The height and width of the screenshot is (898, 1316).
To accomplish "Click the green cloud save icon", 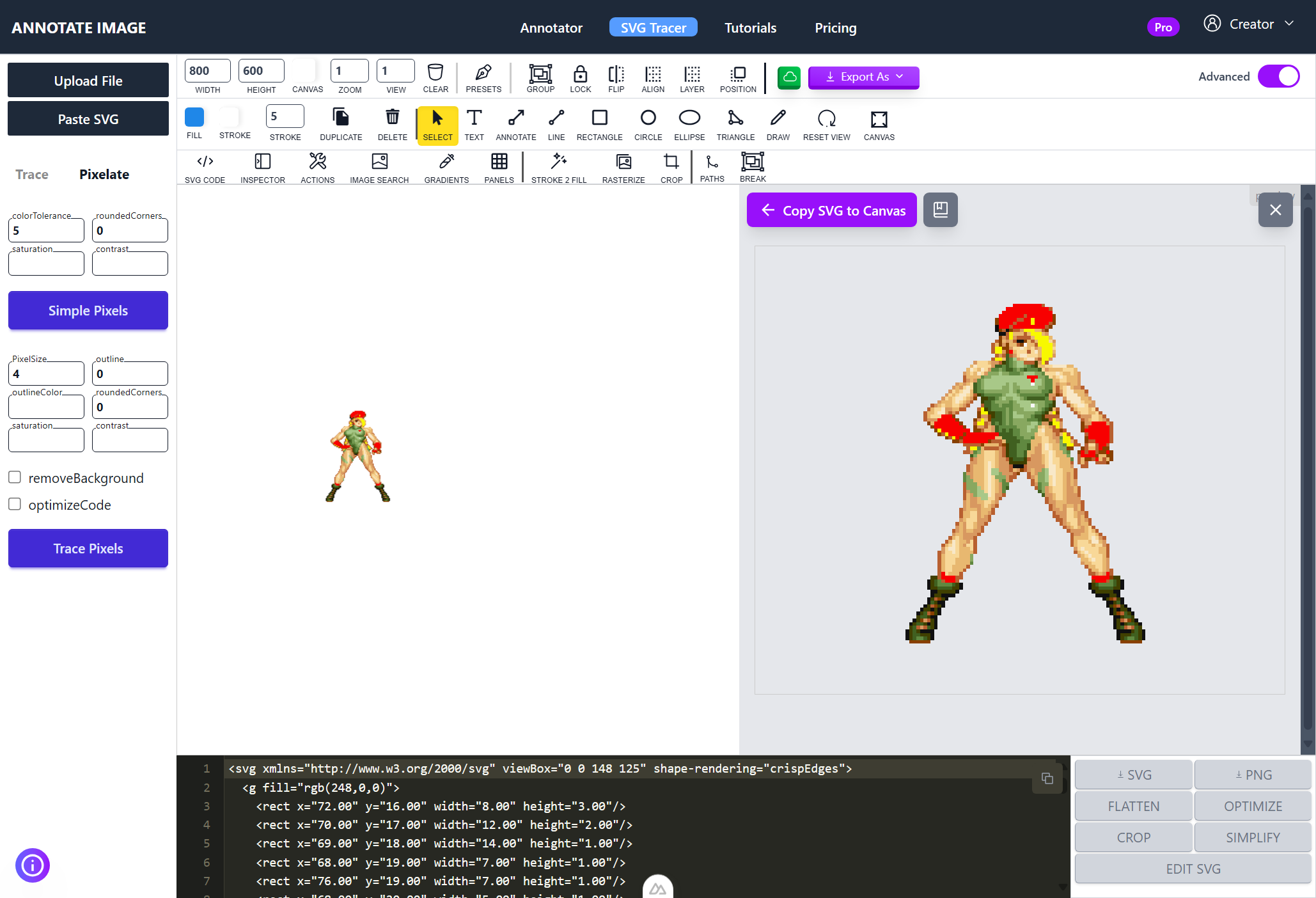I will (789, 77).
